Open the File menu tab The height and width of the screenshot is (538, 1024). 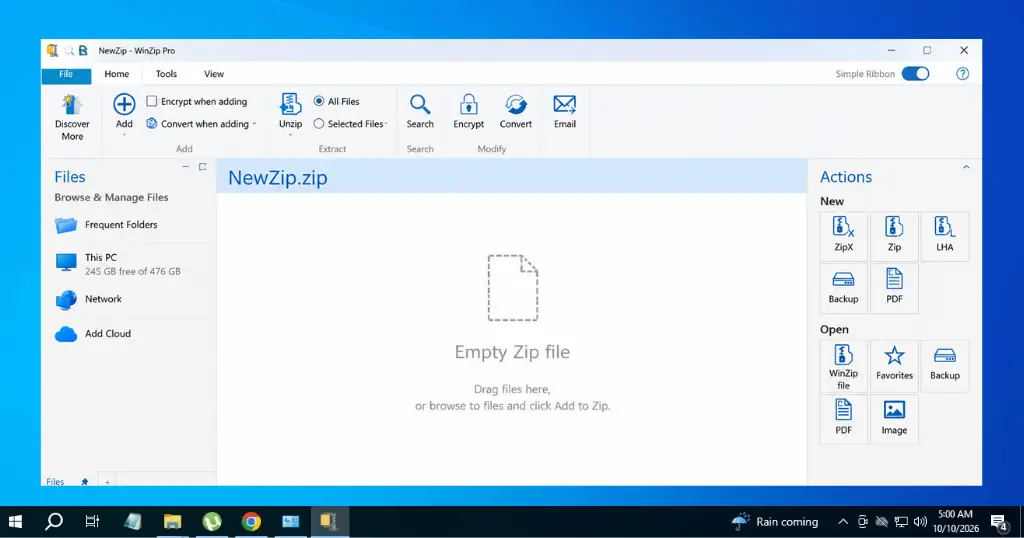click(x=66, y=74)
